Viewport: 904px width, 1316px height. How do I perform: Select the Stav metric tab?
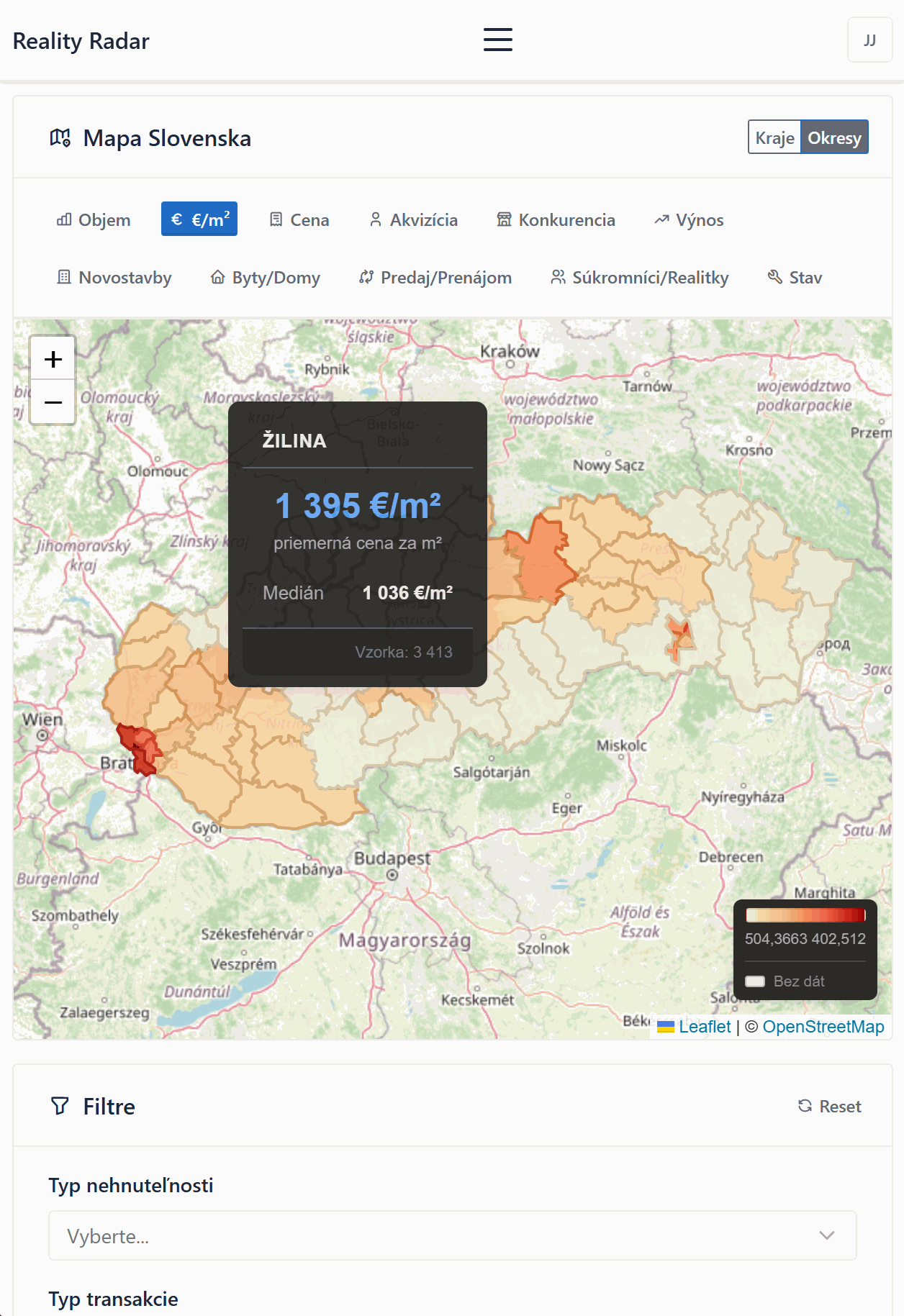tap(795, 277)
